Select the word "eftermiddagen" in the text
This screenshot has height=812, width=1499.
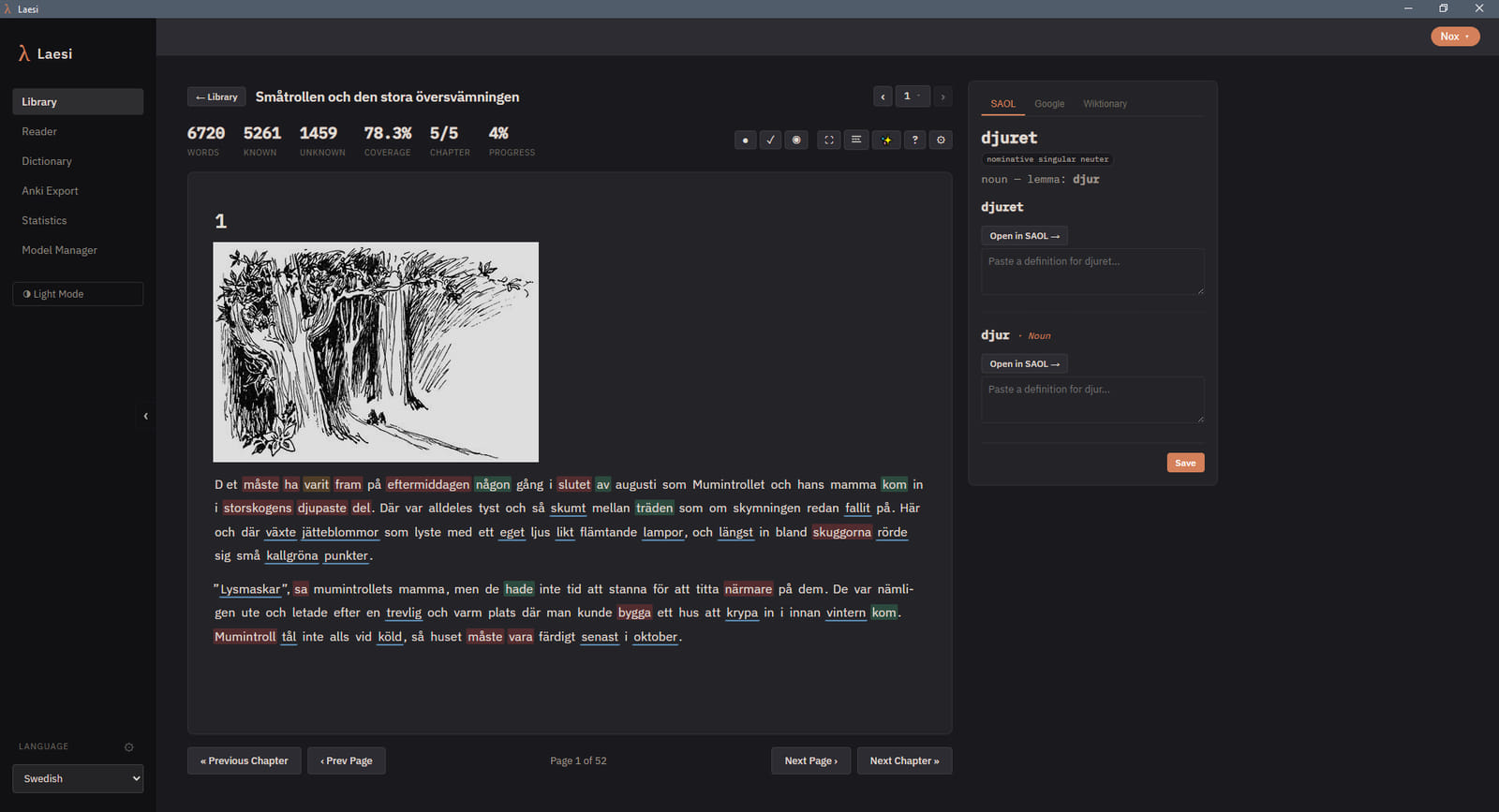(x=428, y=484)
